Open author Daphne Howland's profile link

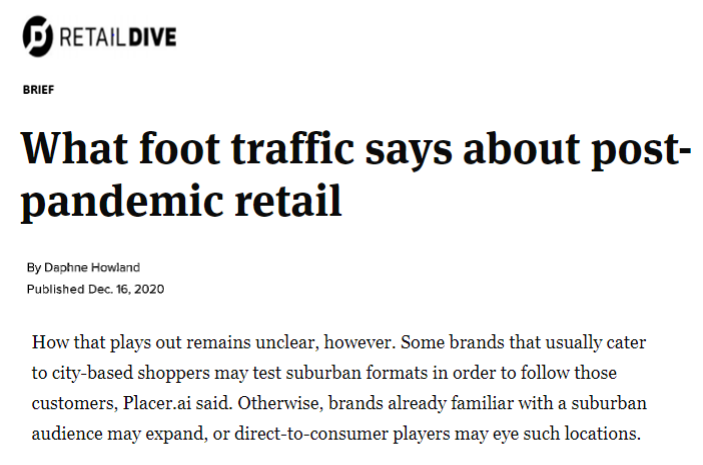pos(92,268)
